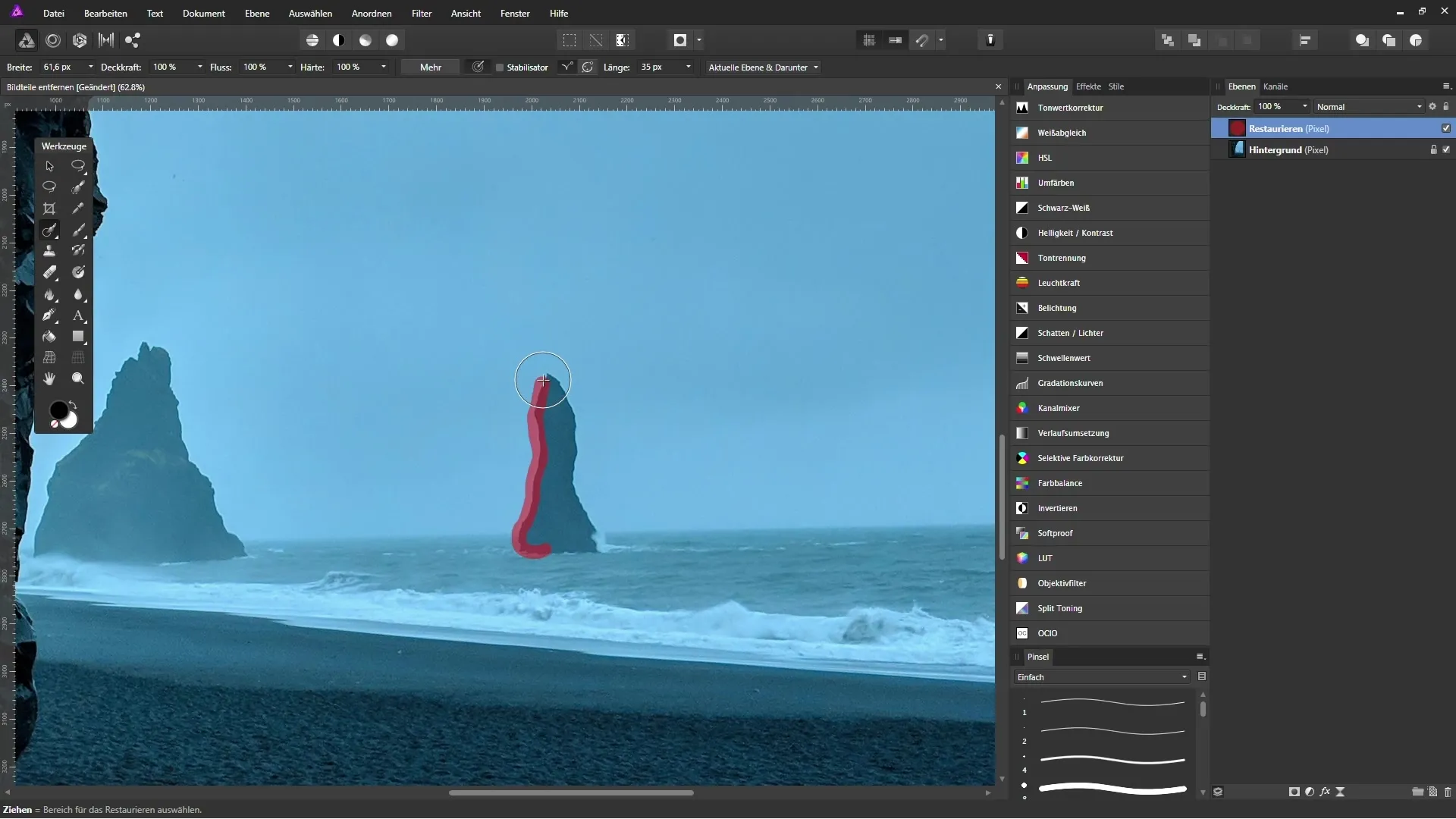1456x819 pixels.
Task: Add a Gradationskurven adjustment
Action: pyautogui.click(x=1110, y=383)
